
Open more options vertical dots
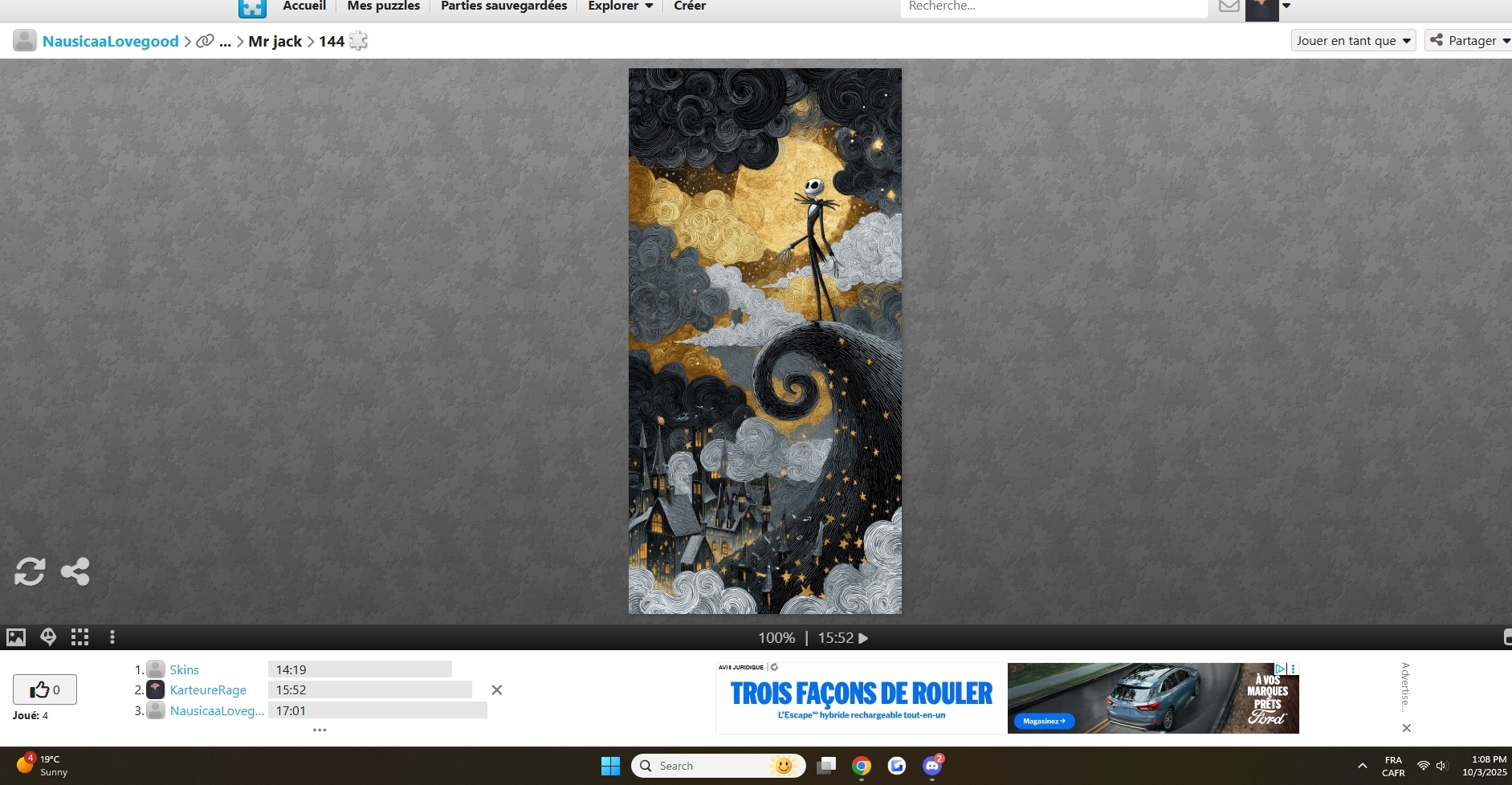[112, 637]
